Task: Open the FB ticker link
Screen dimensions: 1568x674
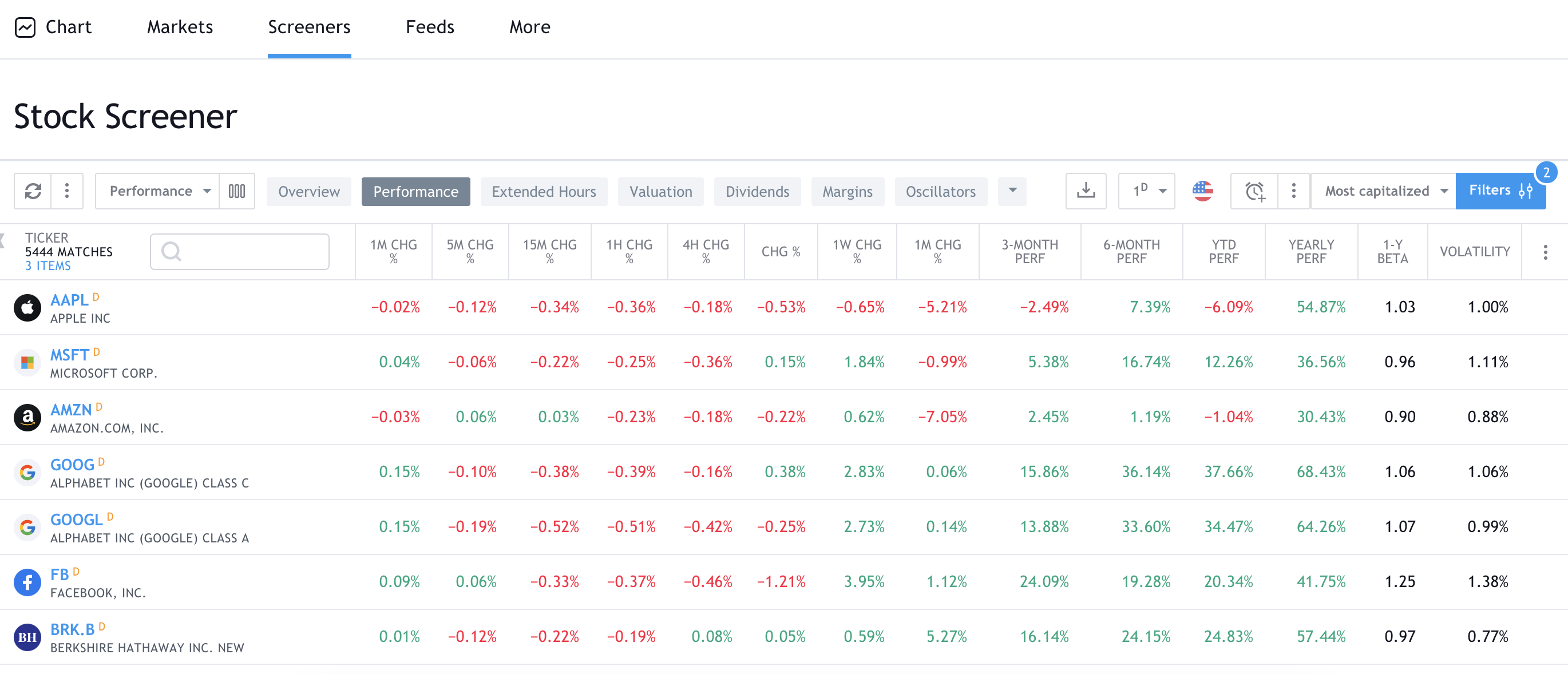Action: click(x=60, y=575)
